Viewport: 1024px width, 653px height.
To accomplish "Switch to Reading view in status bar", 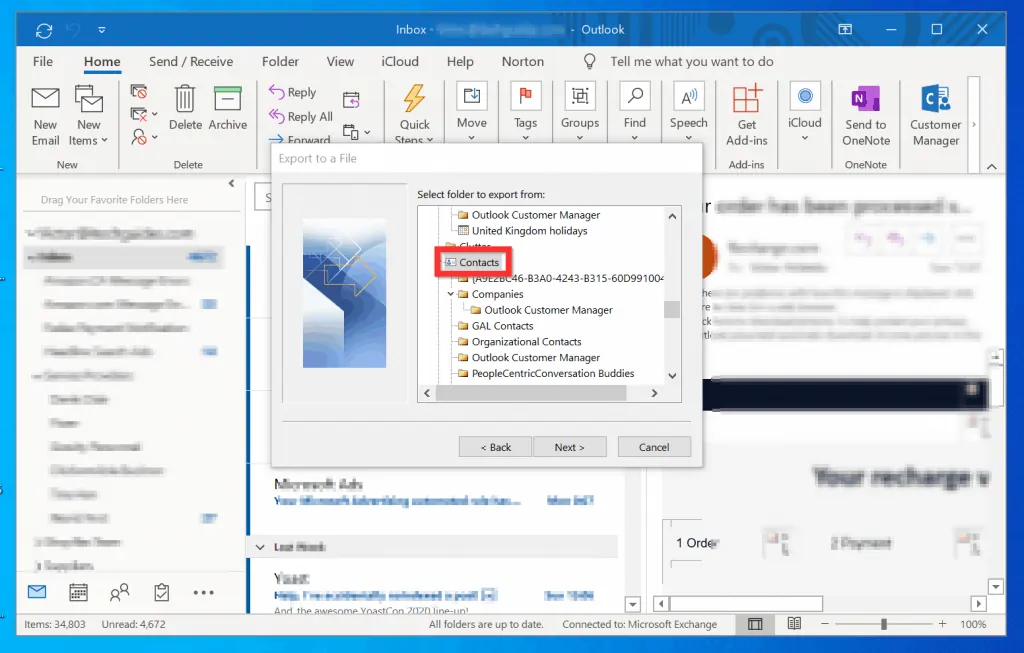I will point(794,624).
